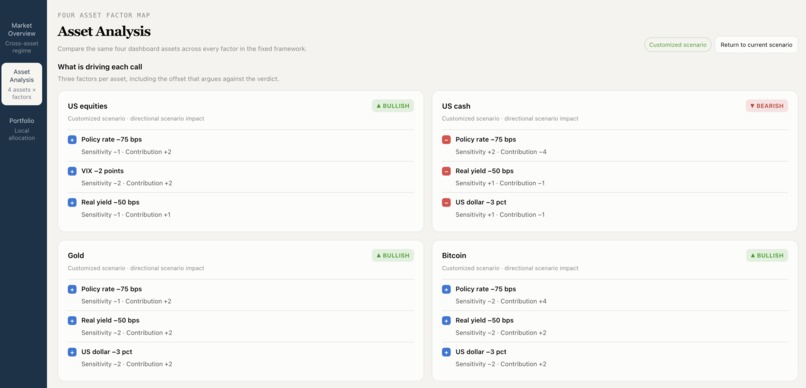Click the Asset Analysis page heading
Screen dimensions: 806x388
[104, 31]
